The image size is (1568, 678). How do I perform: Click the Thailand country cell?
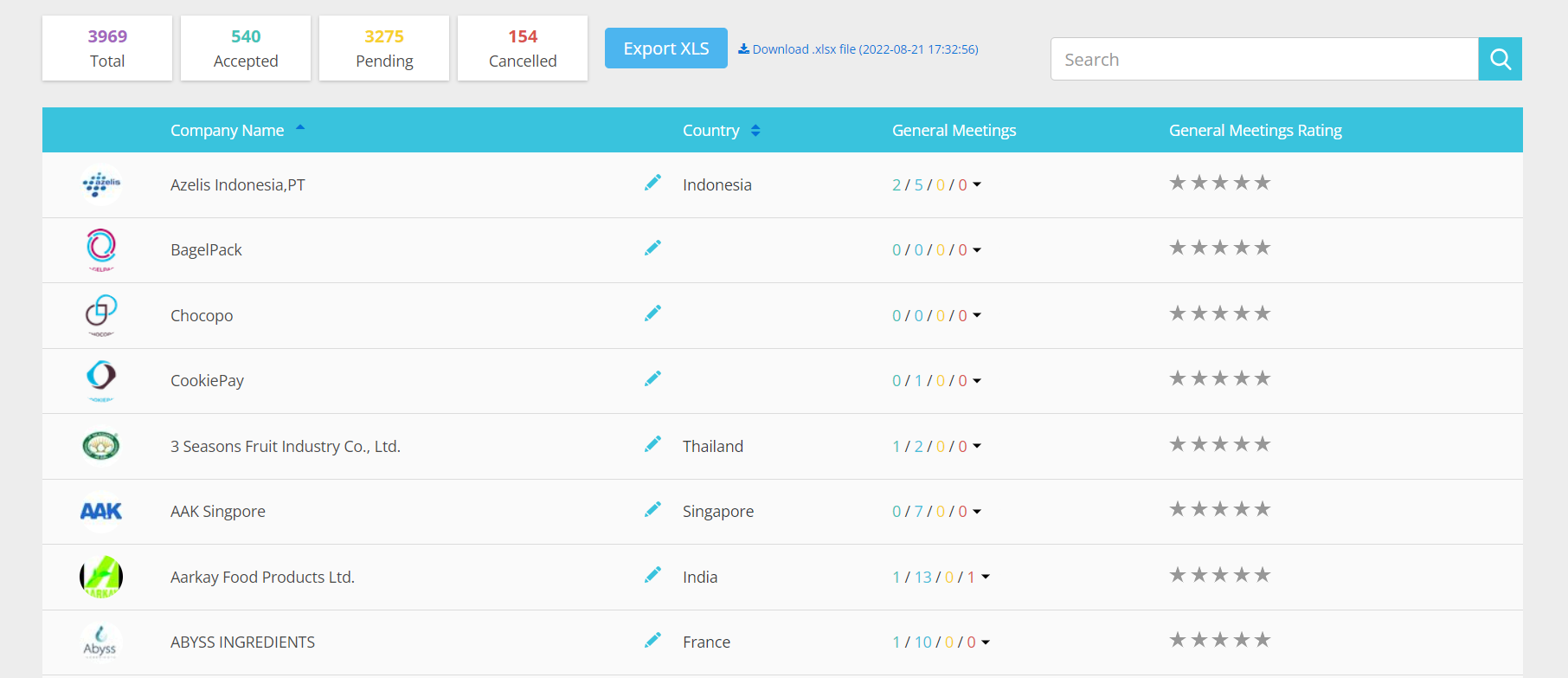pyautogui.click(x=713, y=446)
